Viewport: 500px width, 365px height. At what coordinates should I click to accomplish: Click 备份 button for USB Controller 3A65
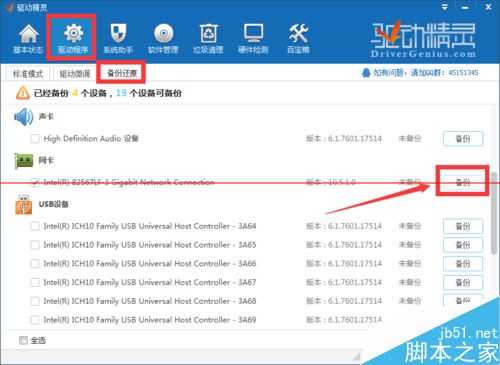(x=463, y=245)
